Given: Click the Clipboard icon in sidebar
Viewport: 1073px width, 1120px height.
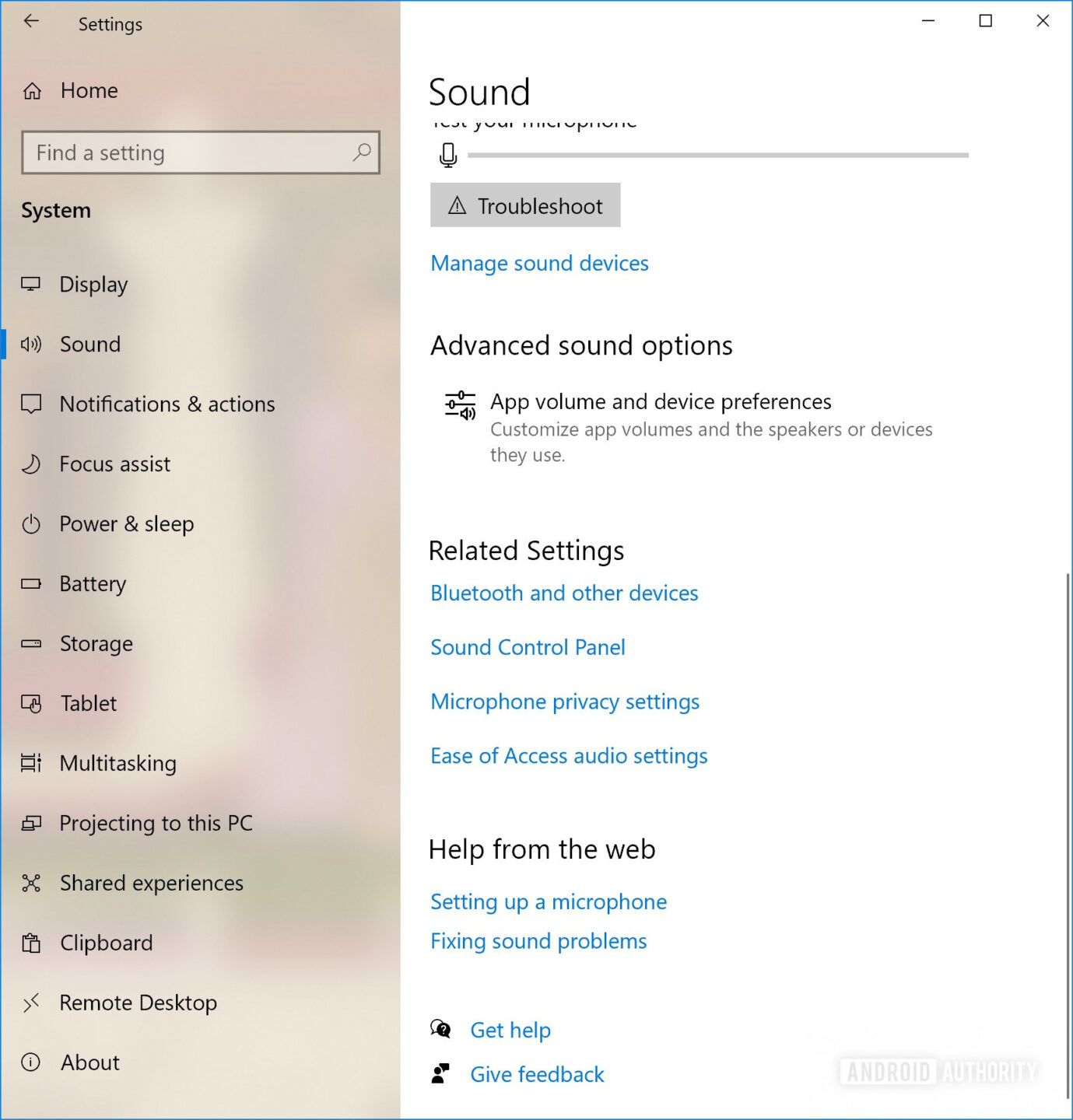Looking at the screenshot, I should pos(31,943).
